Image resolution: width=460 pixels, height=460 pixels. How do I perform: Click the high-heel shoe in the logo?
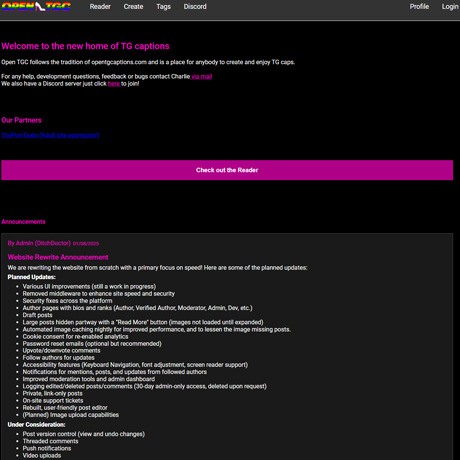[x=40, y=6]
